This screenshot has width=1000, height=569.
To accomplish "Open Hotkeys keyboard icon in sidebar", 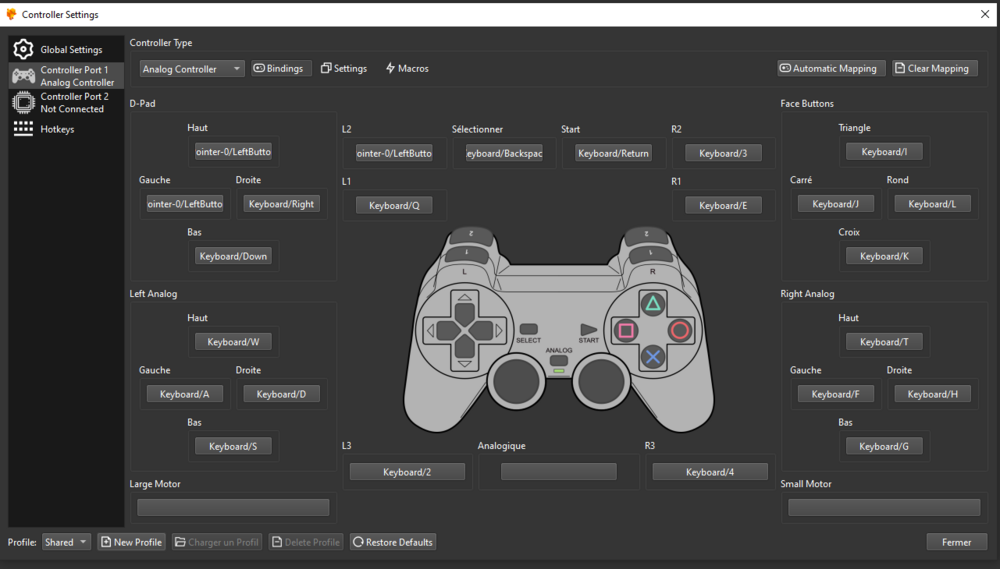I will 23,129.
